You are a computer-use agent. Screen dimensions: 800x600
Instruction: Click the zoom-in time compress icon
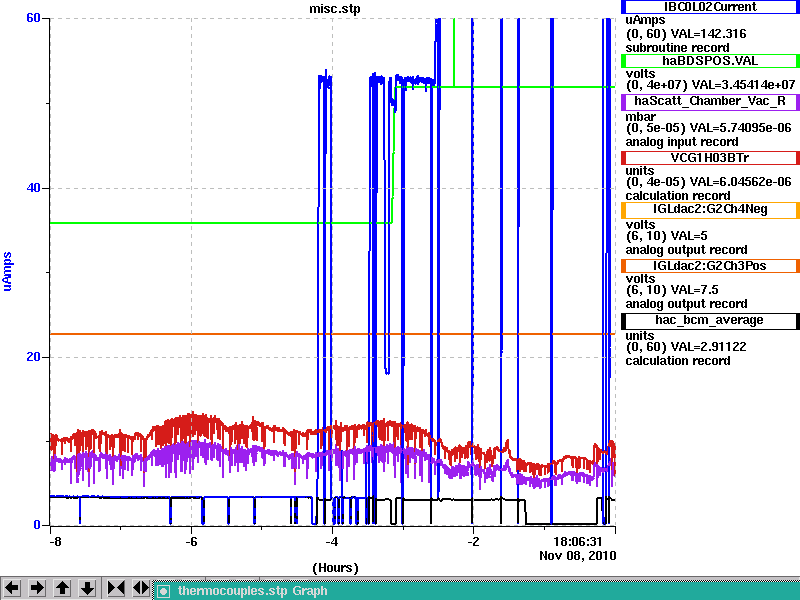[x=116, y=588]
